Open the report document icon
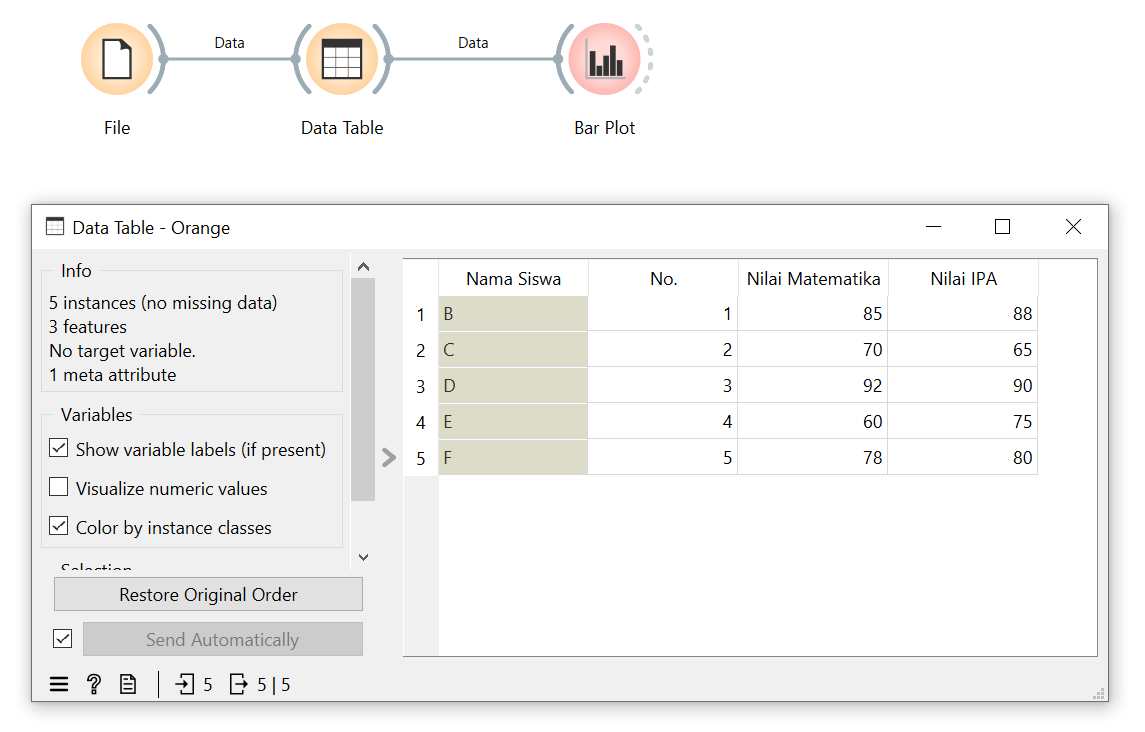The width and height of the screenshot is (1145, 732). (128, 685)
